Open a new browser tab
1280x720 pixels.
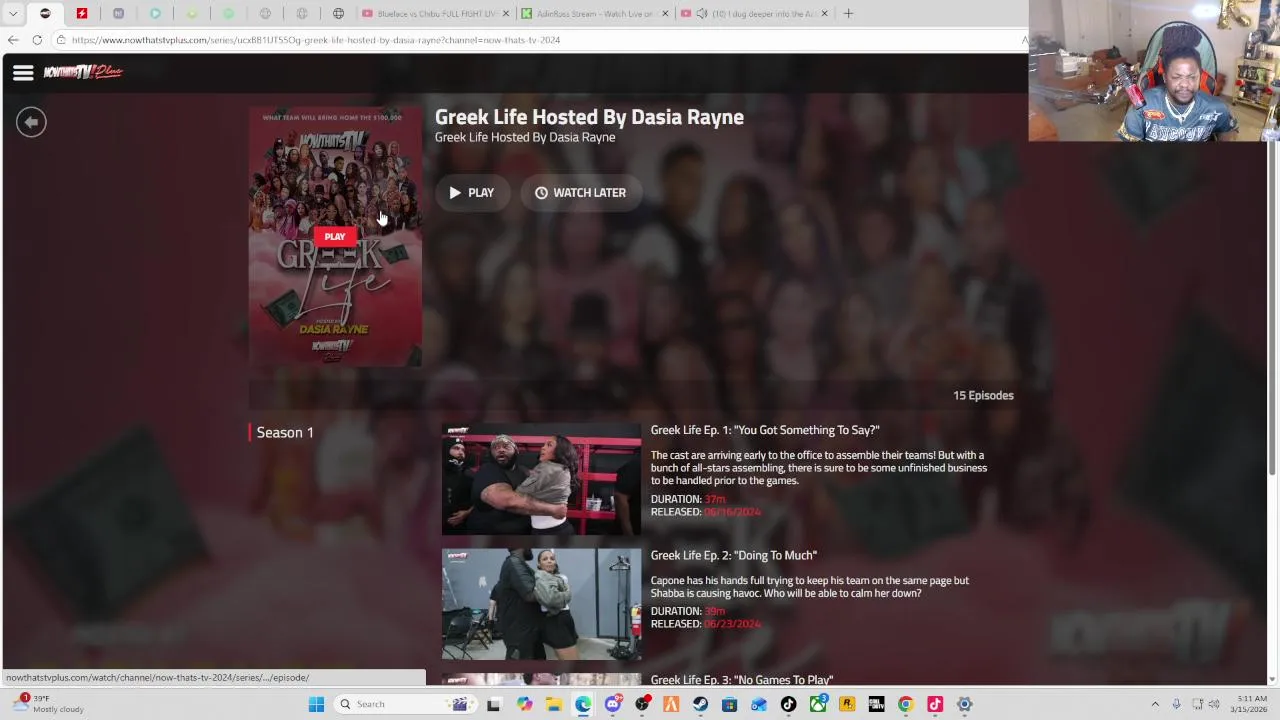(x=848, y=14)
